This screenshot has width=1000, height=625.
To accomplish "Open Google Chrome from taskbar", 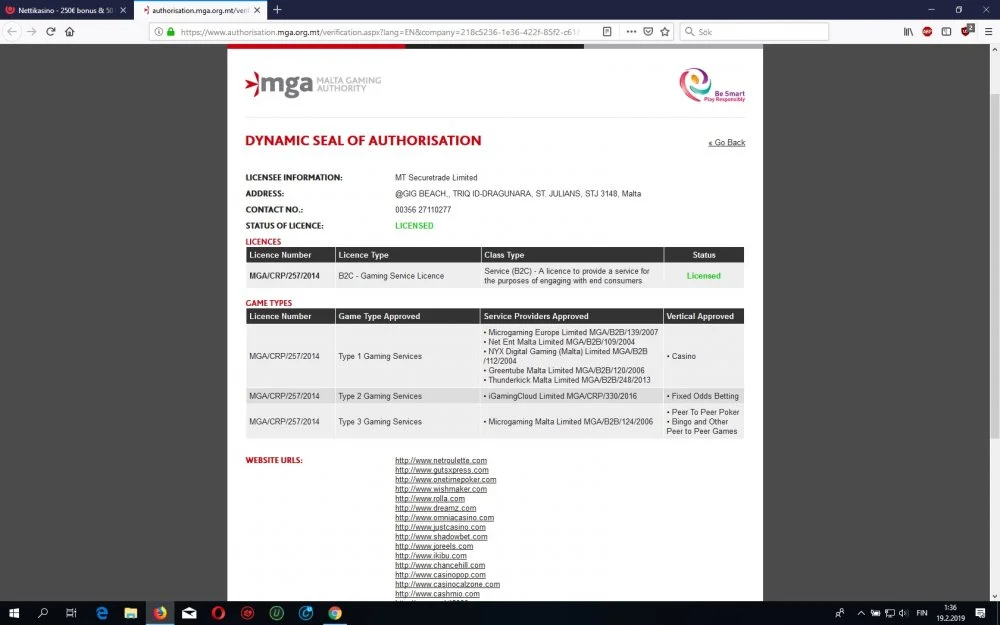I will pyautogui.click(x=335, y=613).
